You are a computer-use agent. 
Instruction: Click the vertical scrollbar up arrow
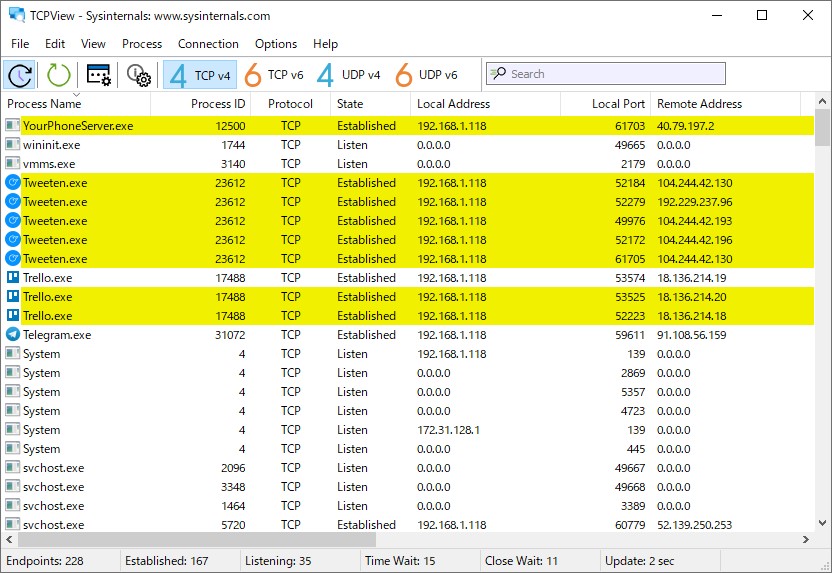[822, 101]
